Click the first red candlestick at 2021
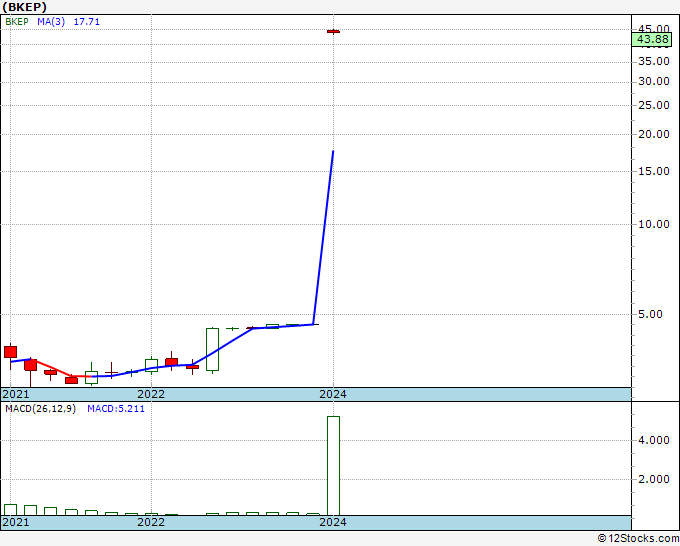The height and width of the screenshot is (546, 680). coord(10,352)
